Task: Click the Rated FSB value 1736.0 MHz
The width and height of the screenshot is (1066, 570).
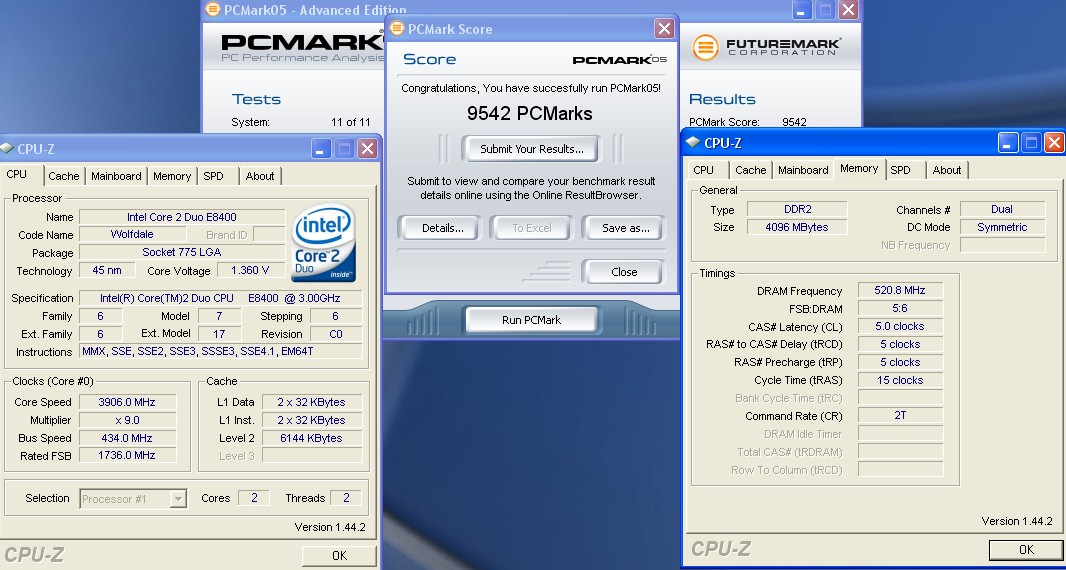Action: pos(127,455)
